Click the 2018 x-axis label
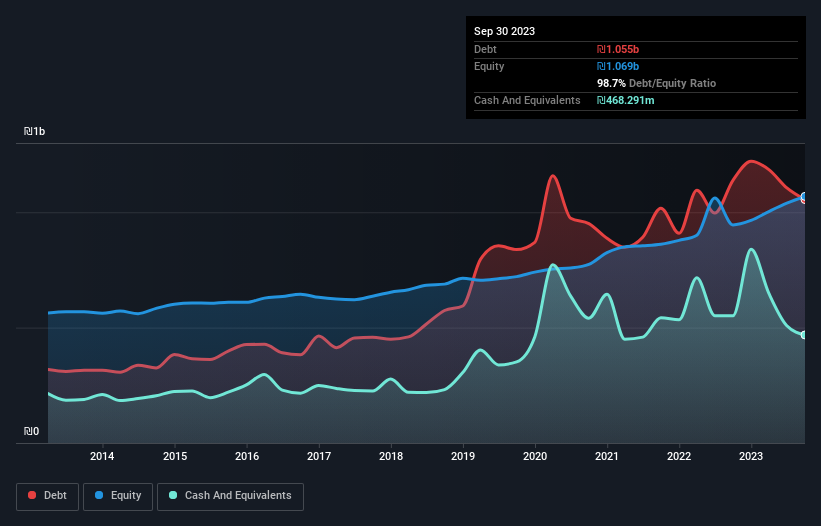This screenshot has width=821, height=526. click(391, 456)
